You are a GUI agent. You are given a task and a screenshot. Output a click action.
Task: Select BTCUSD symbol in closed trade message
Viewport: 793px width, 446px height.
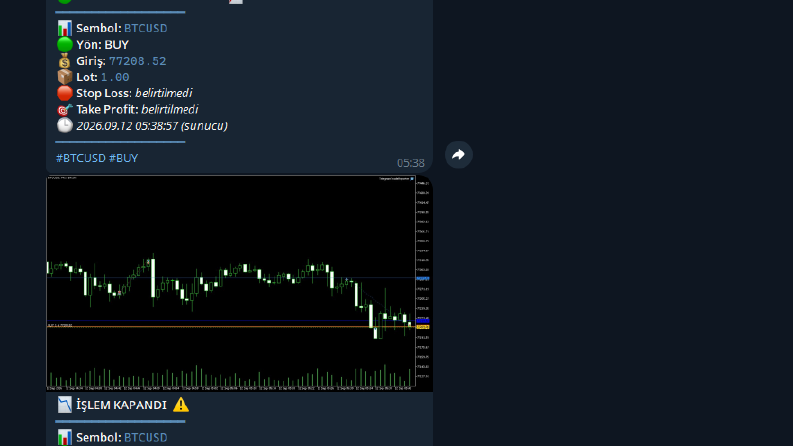(x=146, y=438)
